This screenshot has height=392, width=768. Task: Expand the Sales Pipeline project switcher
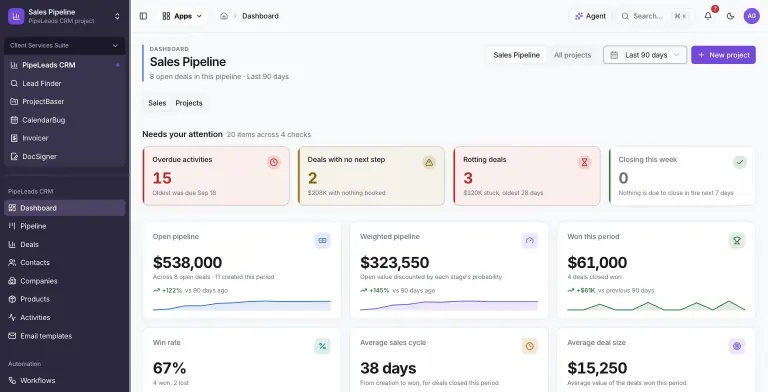click(x=117, y=16)
